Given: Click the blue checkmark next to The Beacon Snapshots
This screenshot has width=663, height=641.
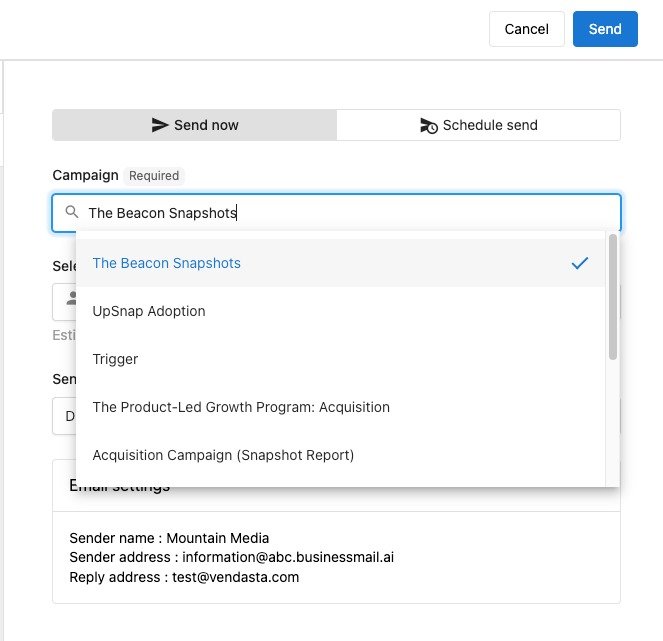Looking at the screenshot, I should click(x=580, y=263).
